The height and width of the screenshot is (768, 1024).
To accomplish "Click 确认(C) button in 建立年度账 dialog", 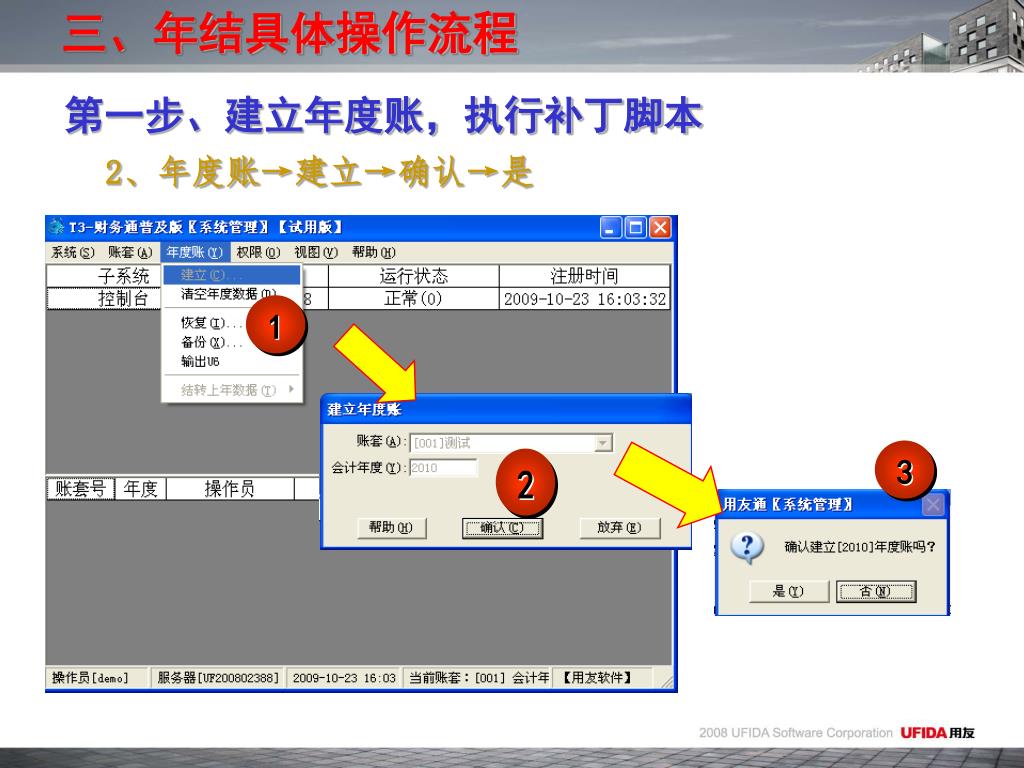I will coord(502,528).
